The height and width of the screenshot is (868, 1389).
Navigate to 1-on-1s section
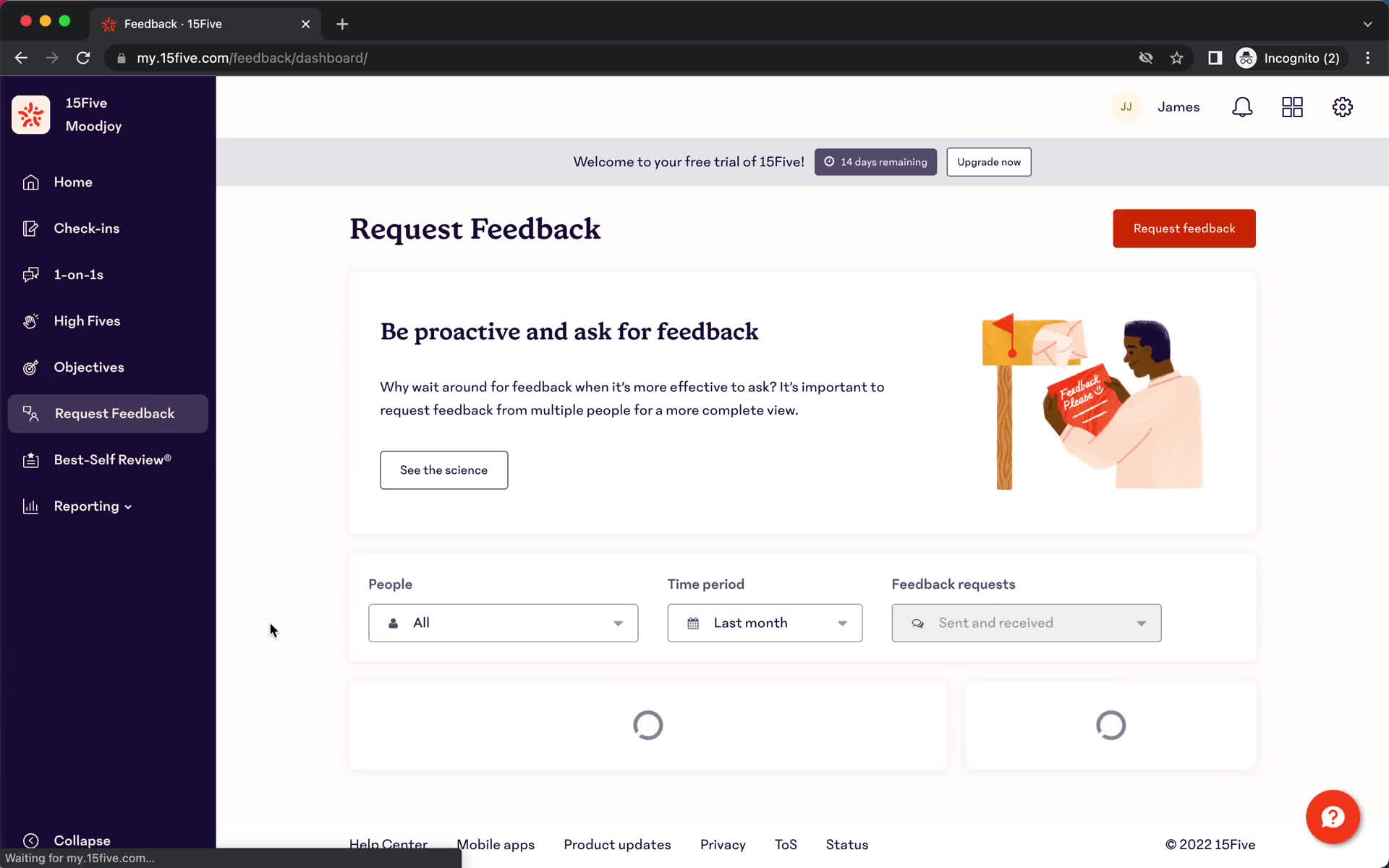pos(78,274)
